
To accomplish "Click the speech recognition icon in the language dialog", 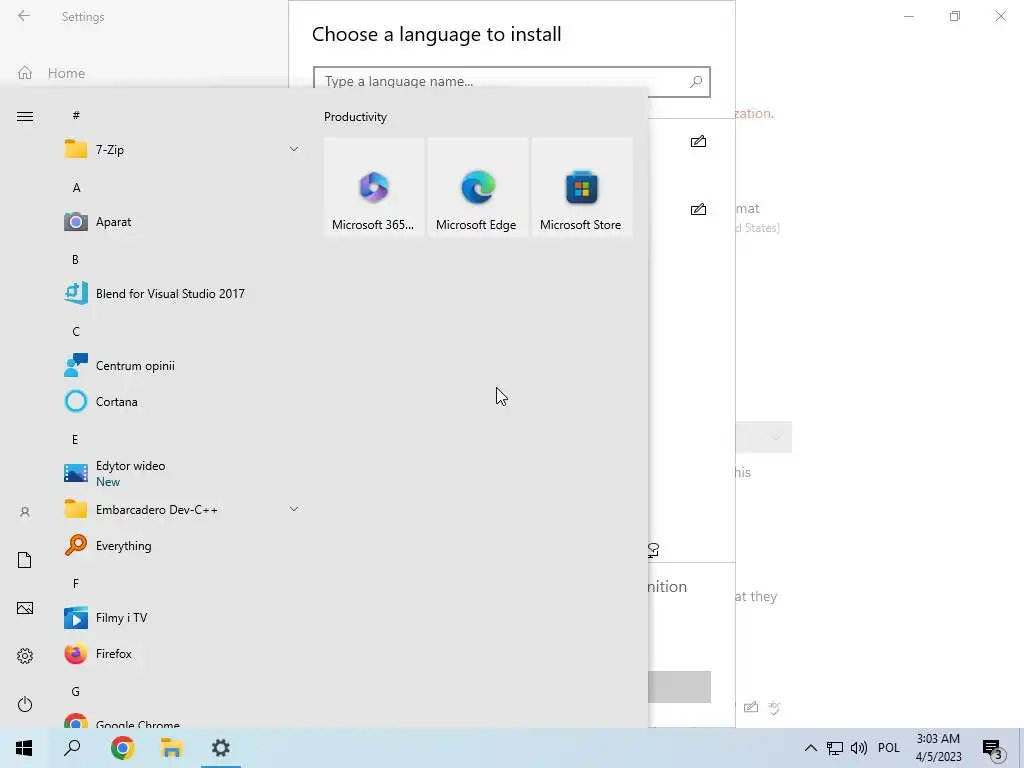I will [x=654, y=550].
